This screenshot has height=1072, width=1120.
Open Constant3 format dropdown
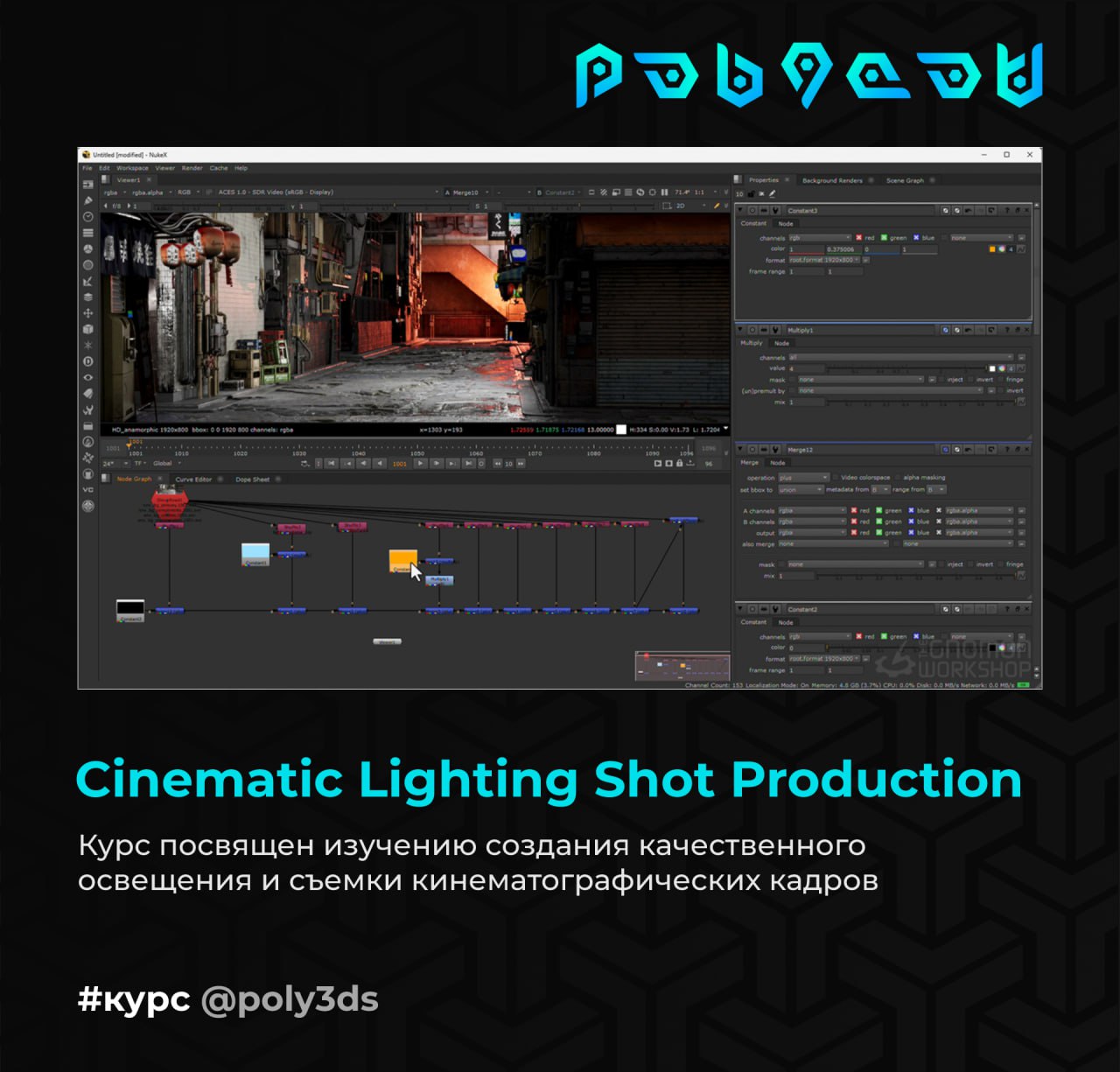click(x=824, y=260)
